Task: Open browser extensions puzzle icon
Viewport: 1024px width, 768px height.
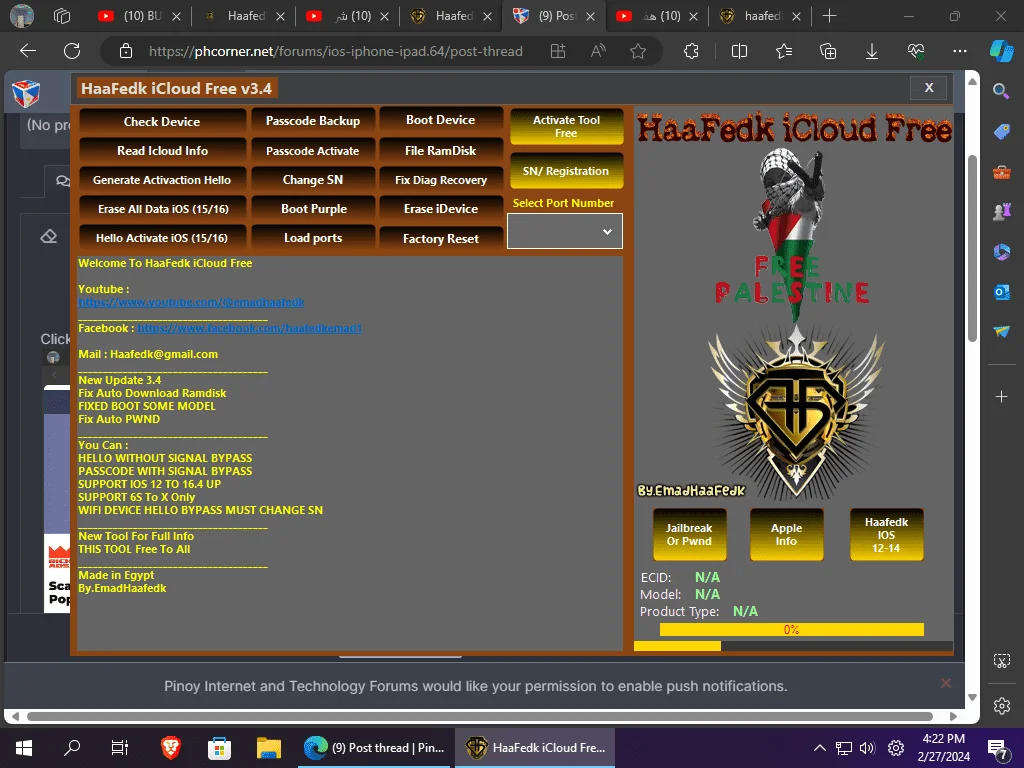Action: click(692, 51)
